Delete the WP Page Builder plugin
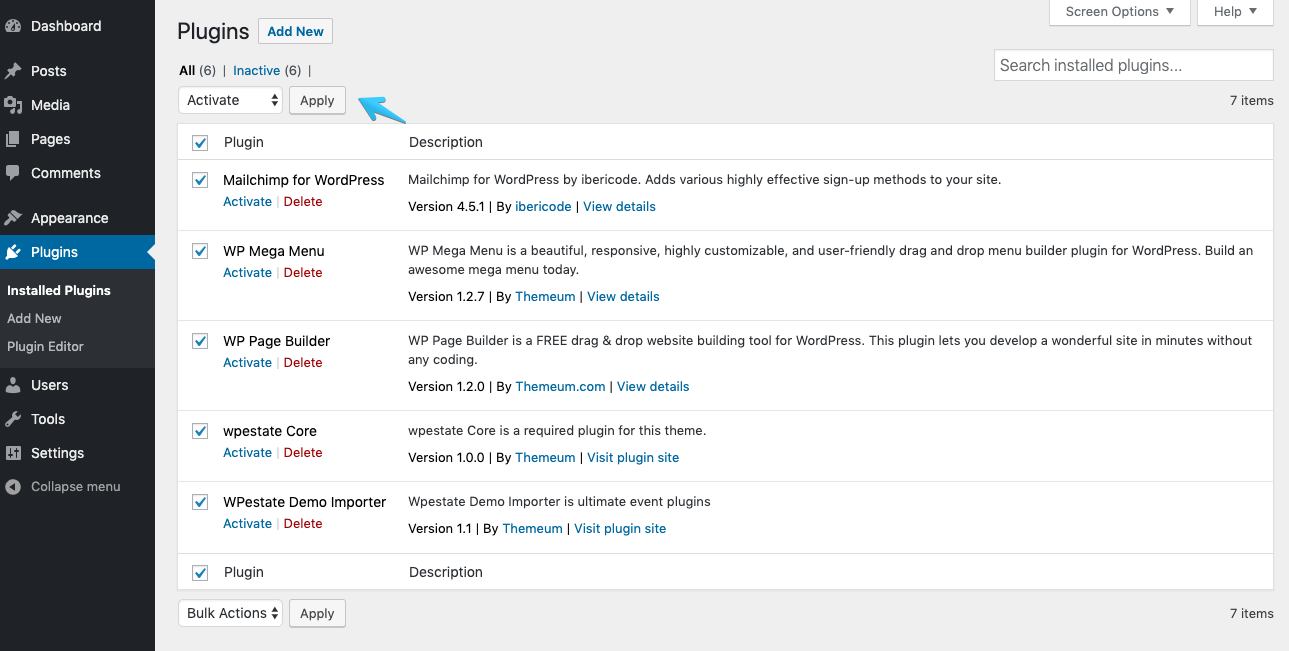The image size is (1289, 651). click(303, 363)
